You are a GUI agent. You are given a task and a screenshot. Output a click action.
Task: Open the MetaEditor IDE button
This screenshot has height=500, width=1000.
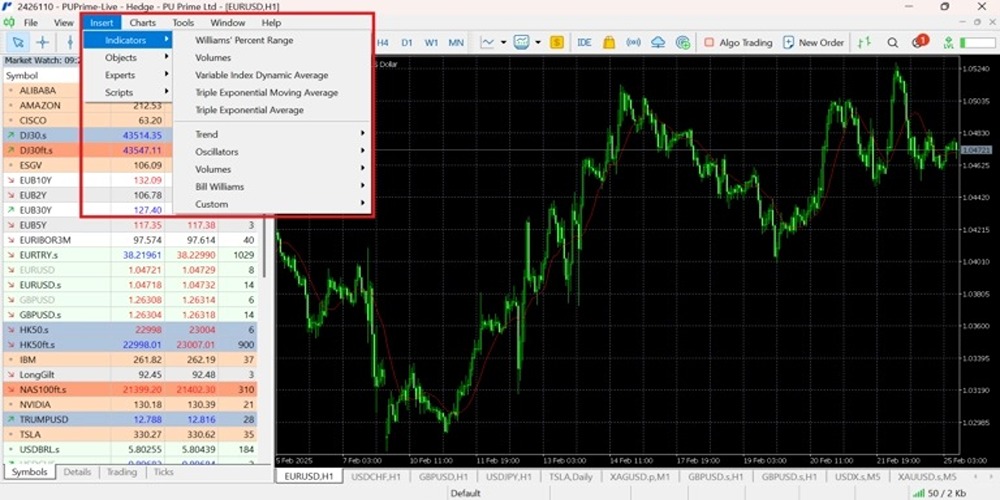point(584,43)
